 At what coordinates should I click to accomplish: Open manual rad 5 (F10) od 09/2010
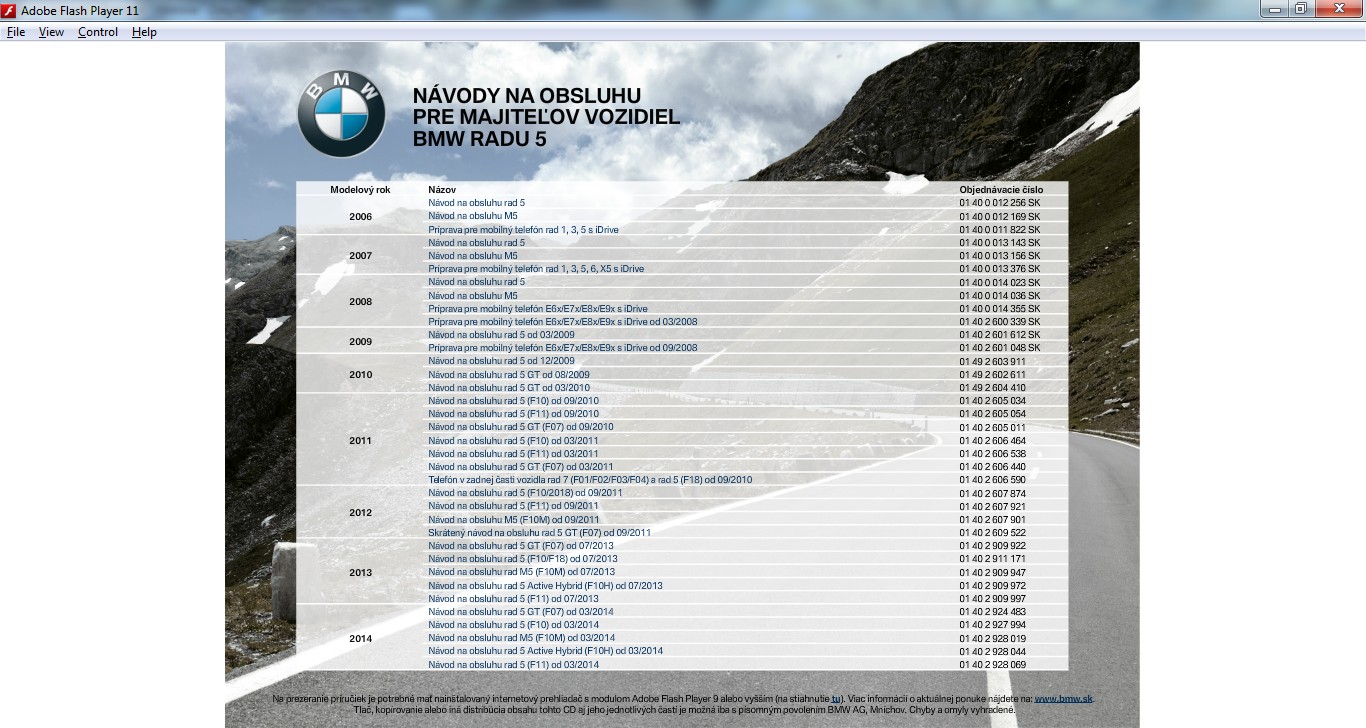pos(513,401)
